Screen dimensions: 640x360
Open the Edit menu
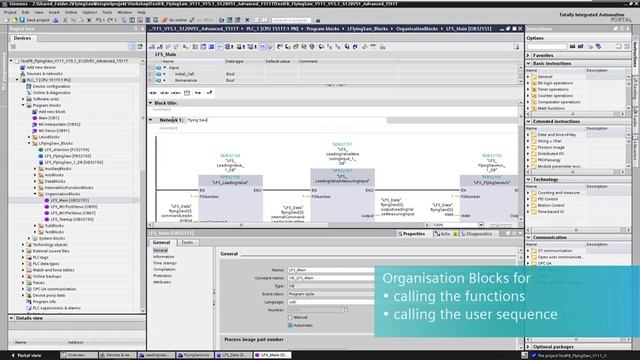pos(25,12)
